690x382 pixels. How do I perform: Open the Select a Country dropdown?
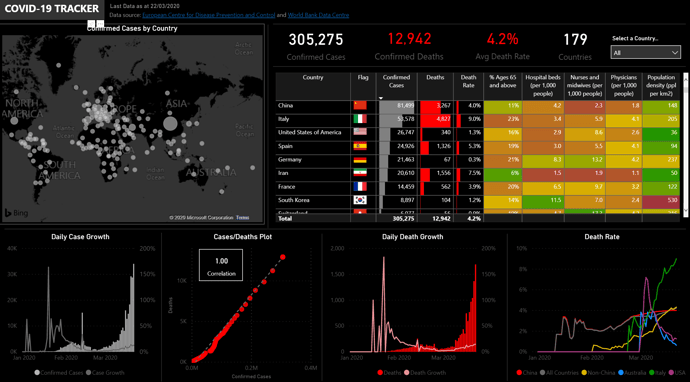click(x=646, y=52)
